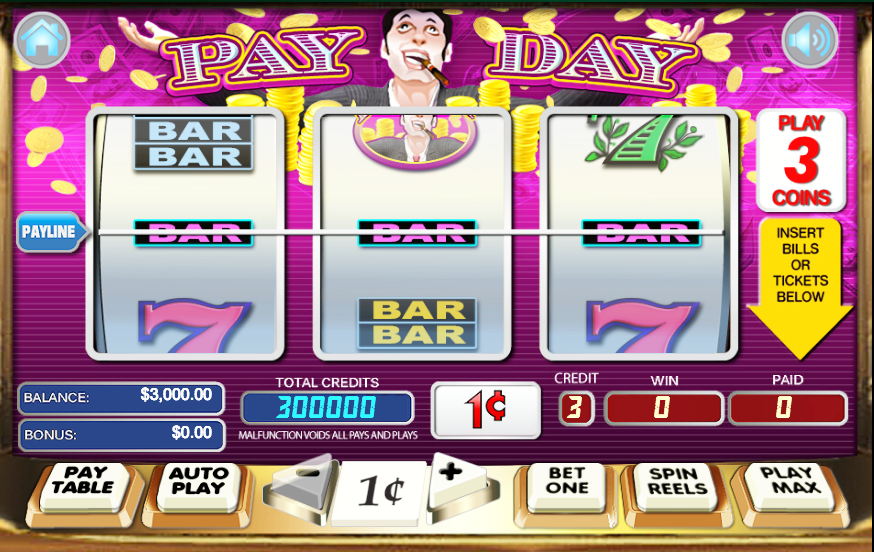Click the Balance $3,000.00 field
The height and width of the screenshot is (552, 874).
click(121, 398)
